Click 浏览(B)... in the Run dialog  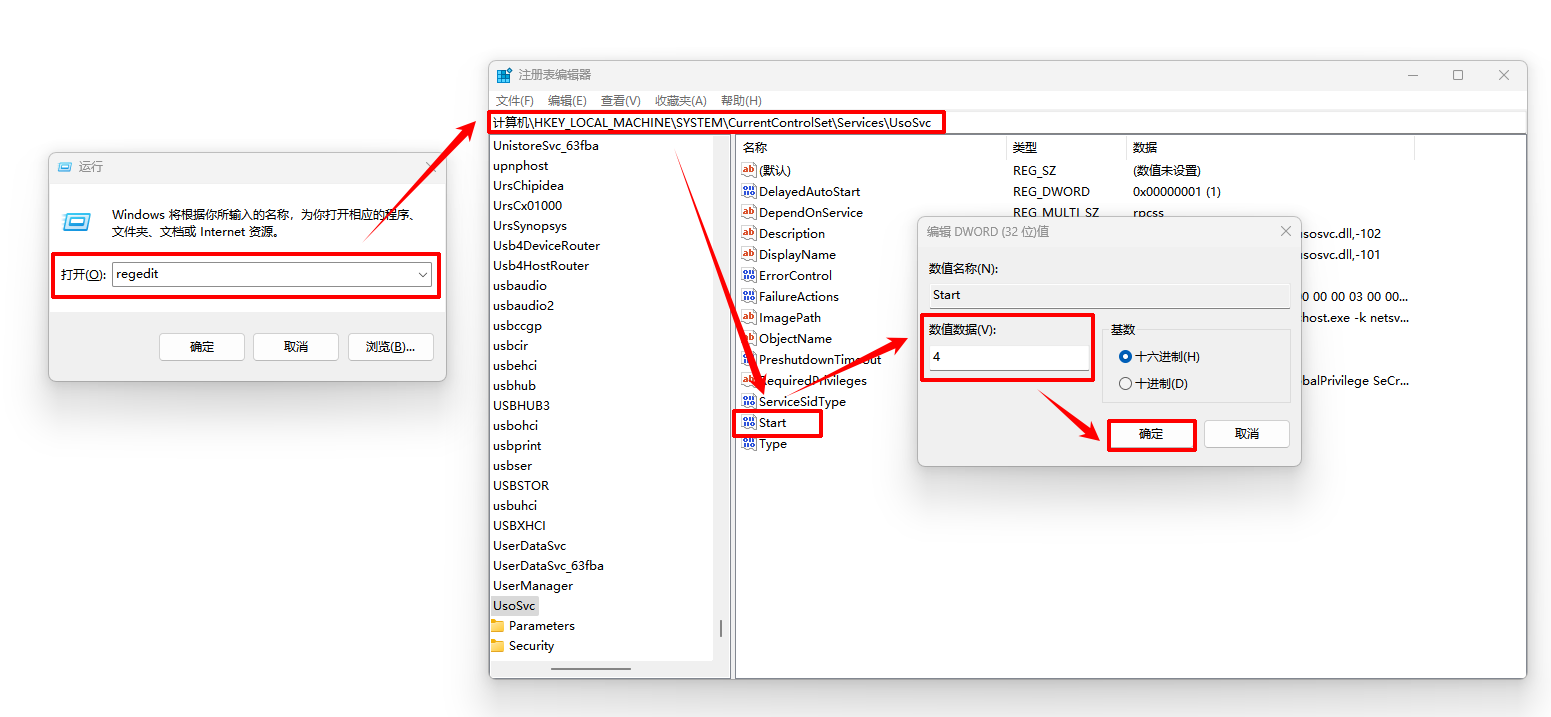[x=390, y=347]
